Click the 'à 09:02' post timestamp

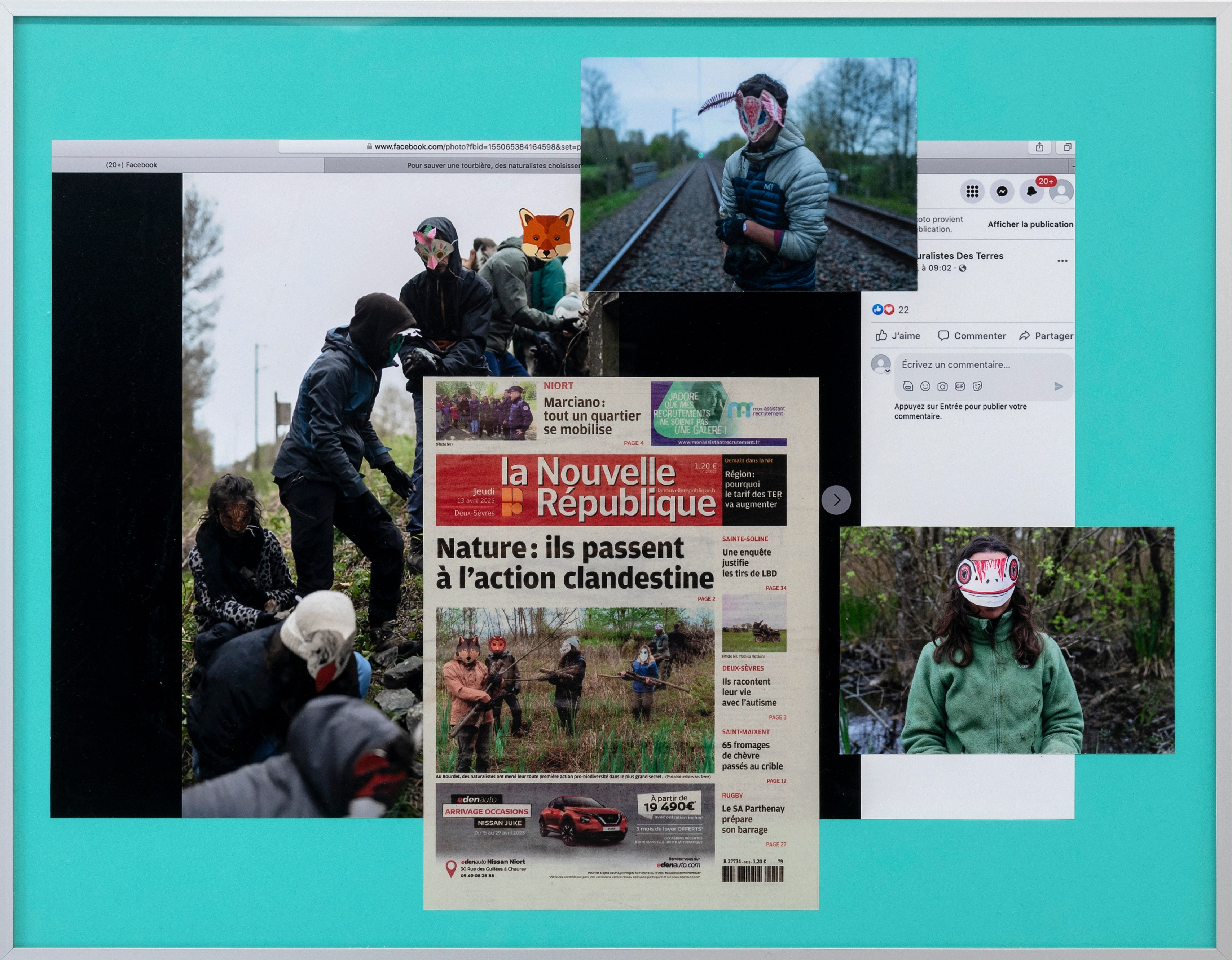tap(936, 268)
